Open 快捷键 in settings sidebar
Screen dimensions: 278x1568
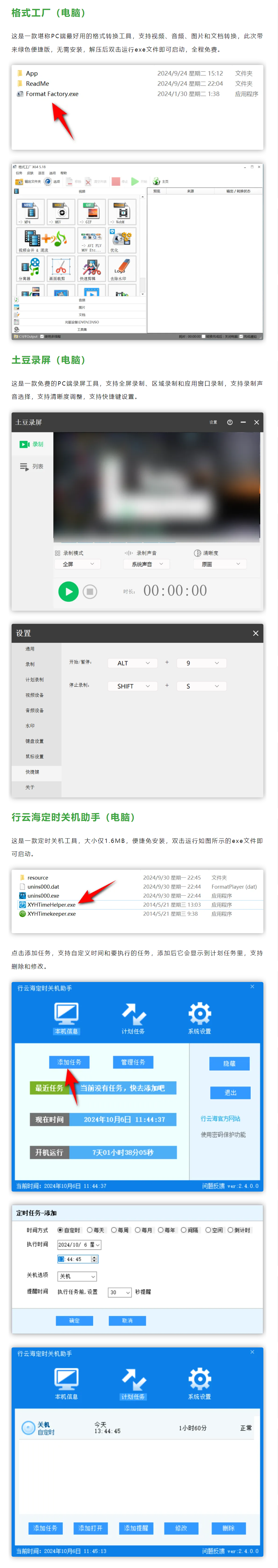pyautogui.click(x=33, y=772)
